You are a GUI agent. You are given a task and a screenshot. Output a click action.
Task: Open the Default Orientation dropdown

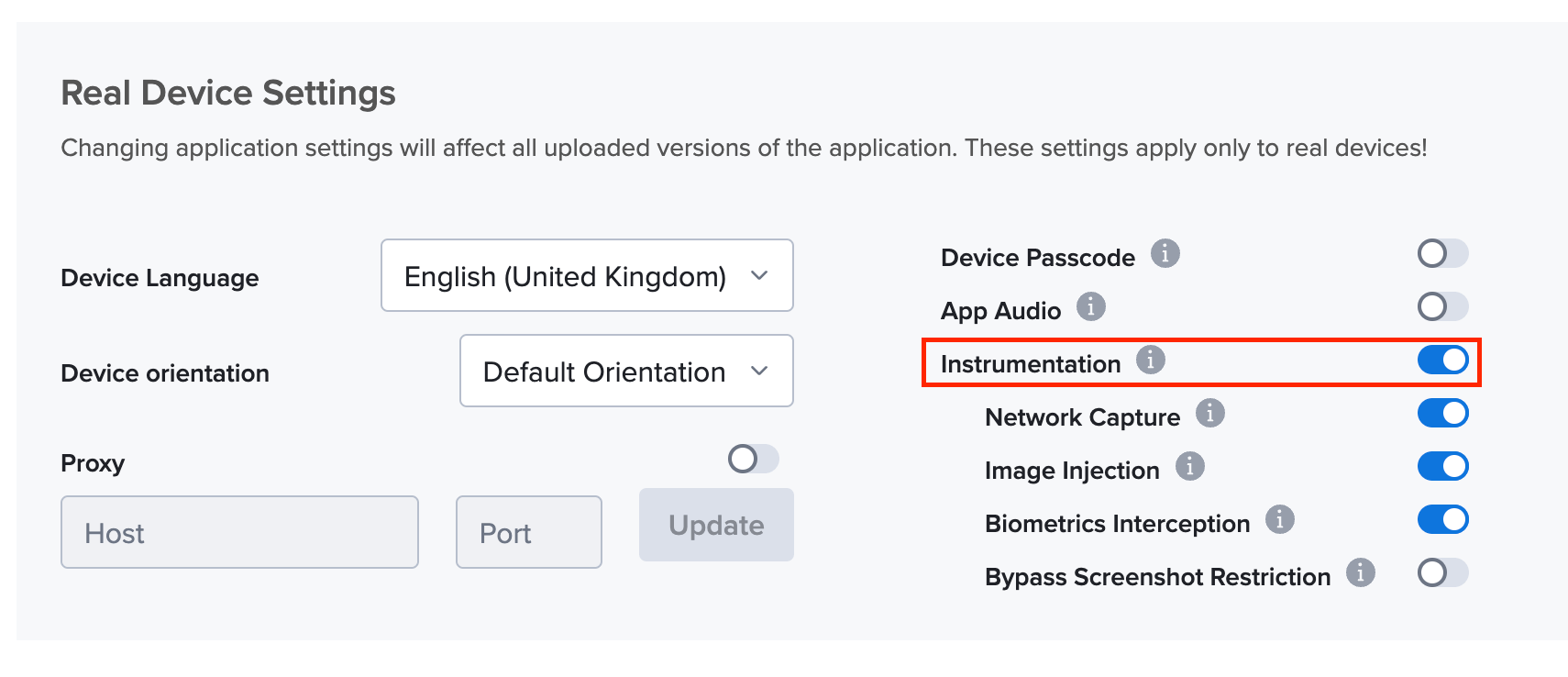(626, 371)
